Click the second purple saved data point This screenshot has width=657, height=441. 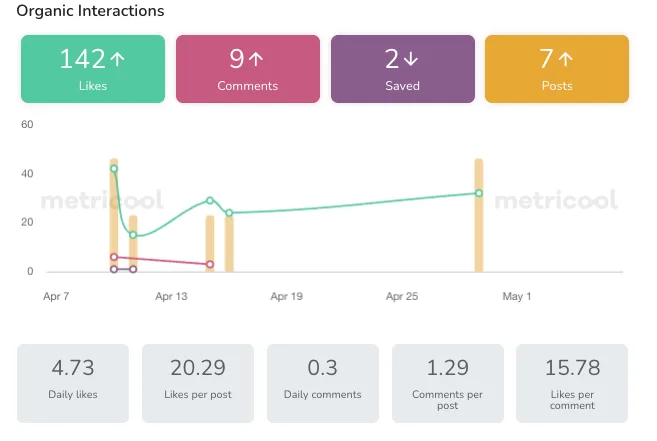(133, 270)
